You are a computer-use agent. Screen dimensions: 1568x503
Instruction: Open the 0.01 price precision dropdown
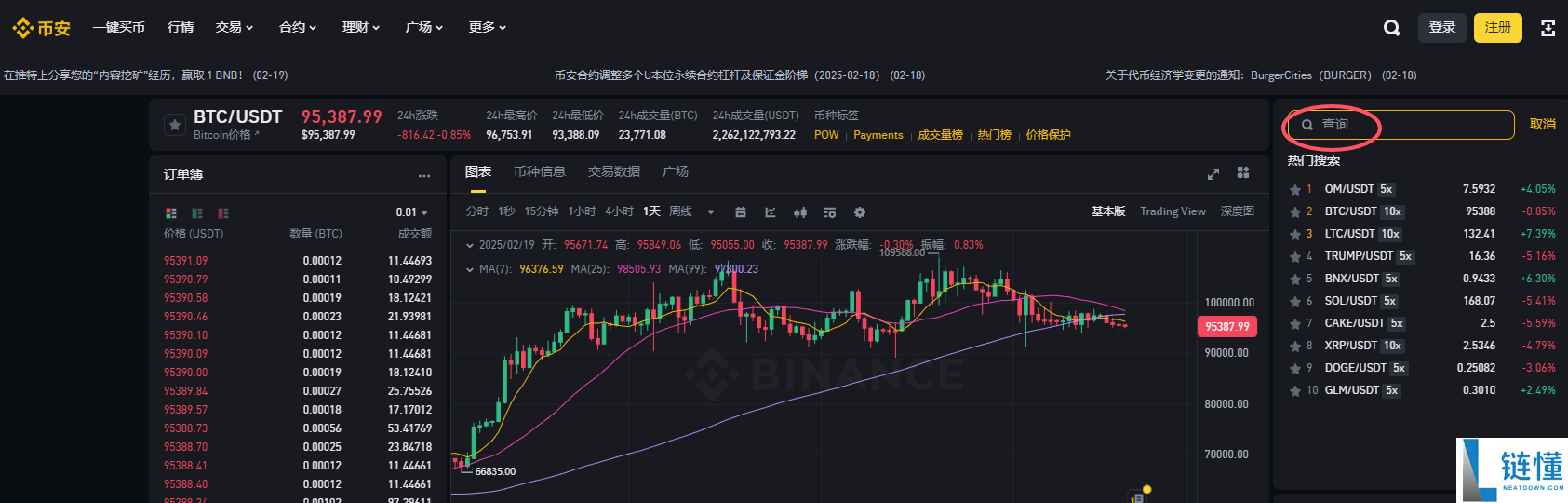point(411,212)
